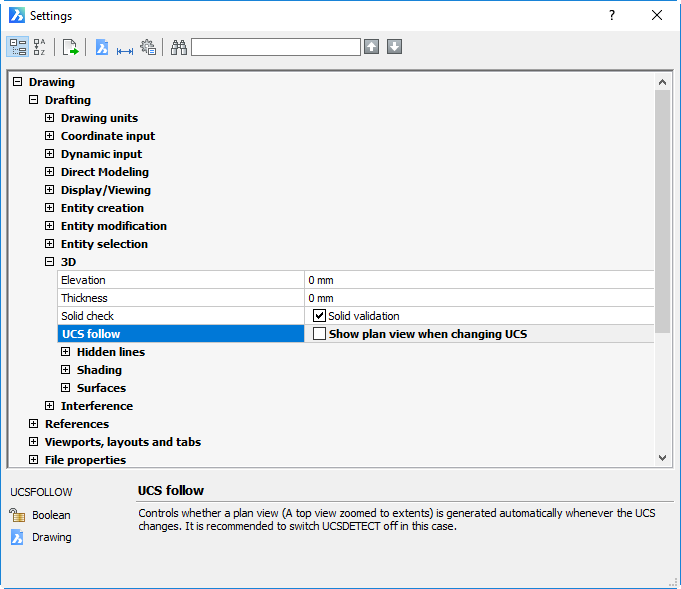Expand the Coordinate input node
The width and height of the screenshot is (681, 589).
pos(50,136)
